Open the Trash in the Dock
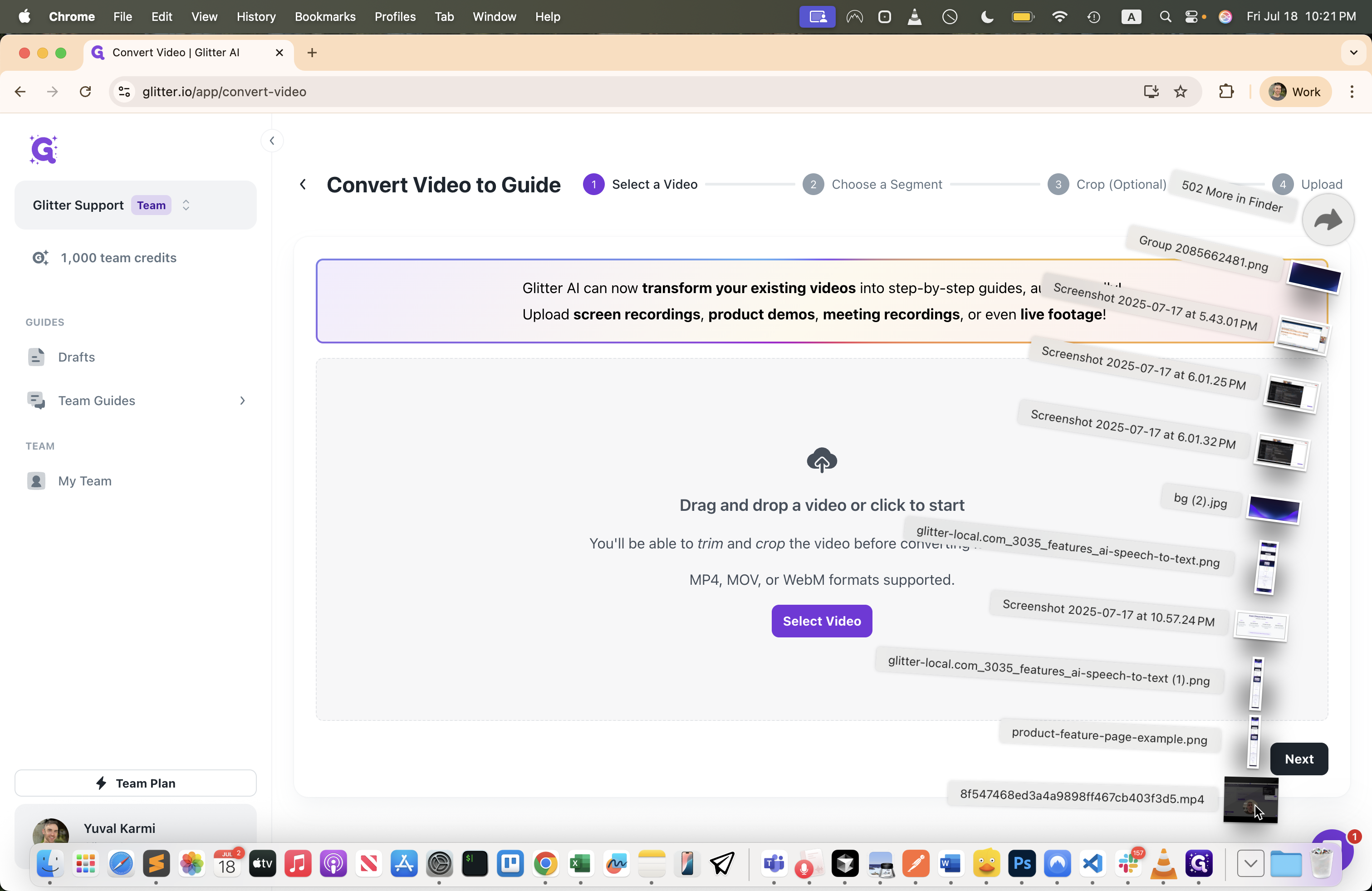The width and height of the screenshot is (1372, 891). click(x=1323, y=863)
